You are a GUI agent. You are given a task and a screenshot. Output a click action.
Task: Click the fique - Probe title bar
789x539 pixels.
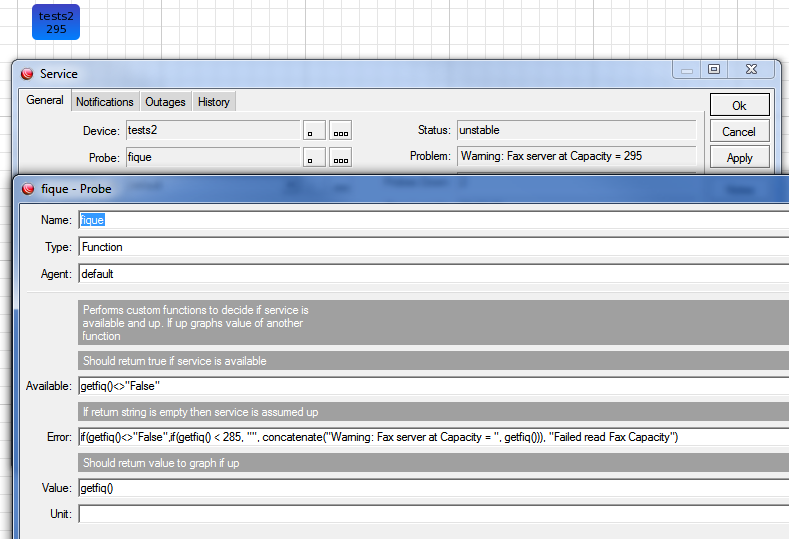point(403,189)
